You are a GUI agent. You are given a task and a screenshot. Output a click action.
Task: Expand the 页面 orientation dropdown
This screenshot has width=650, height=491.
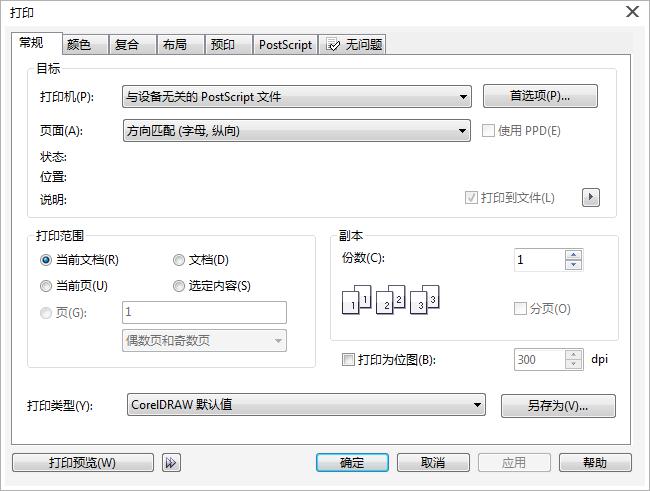297,131
